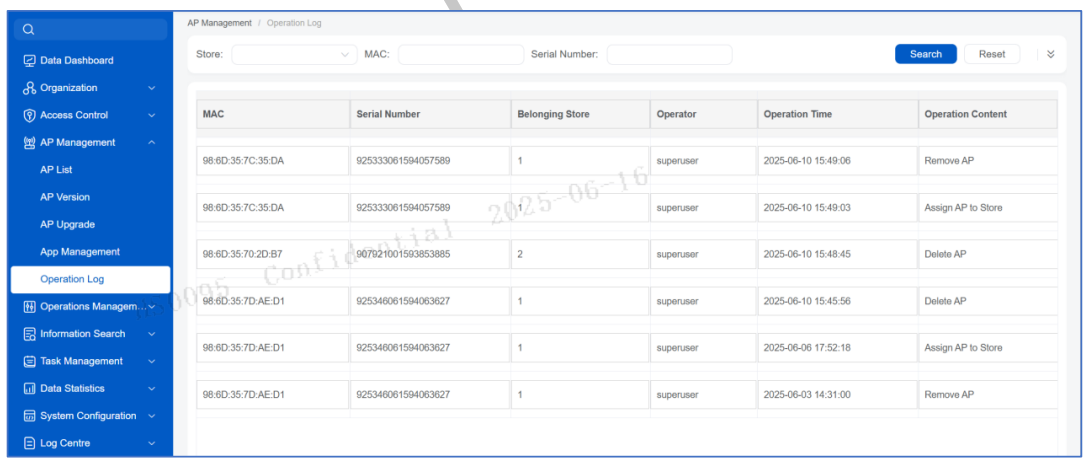This screenshot has width=1091, height=470.
Task: Click the Belonging Store column header
Action: (580, 114)
